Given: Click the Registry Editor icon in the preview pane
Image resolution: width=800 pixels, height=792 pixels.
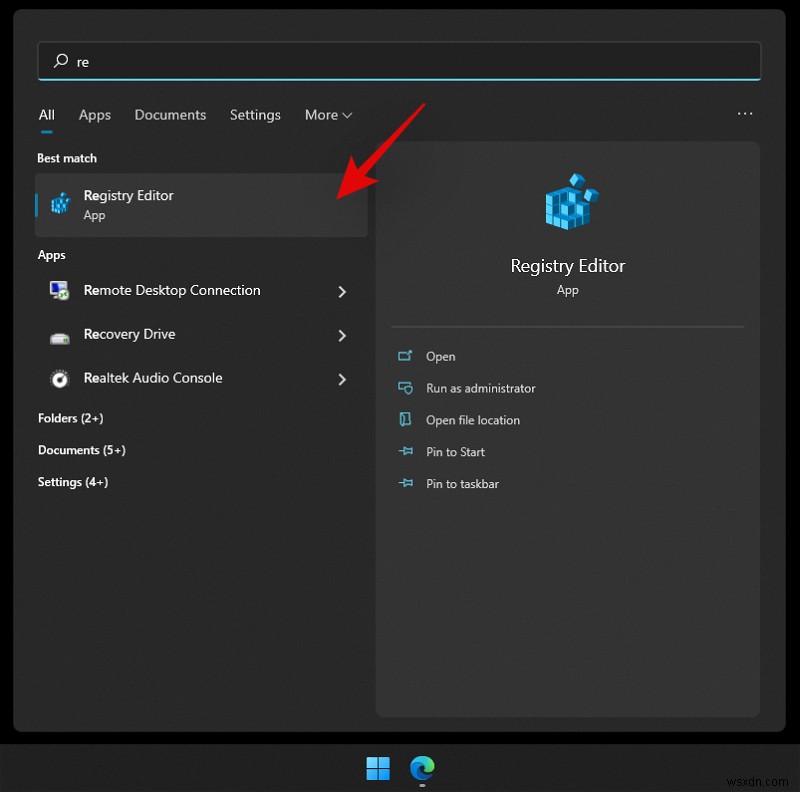Looking at the screenshot, I should point(567,201).
